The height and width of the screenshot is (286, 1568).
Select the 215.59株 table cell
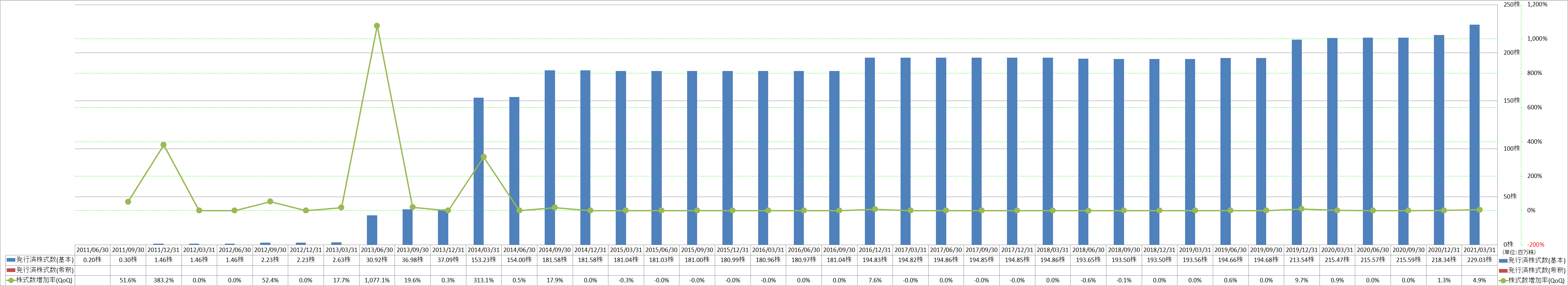pyautogui.click(x=1409, y=260)
